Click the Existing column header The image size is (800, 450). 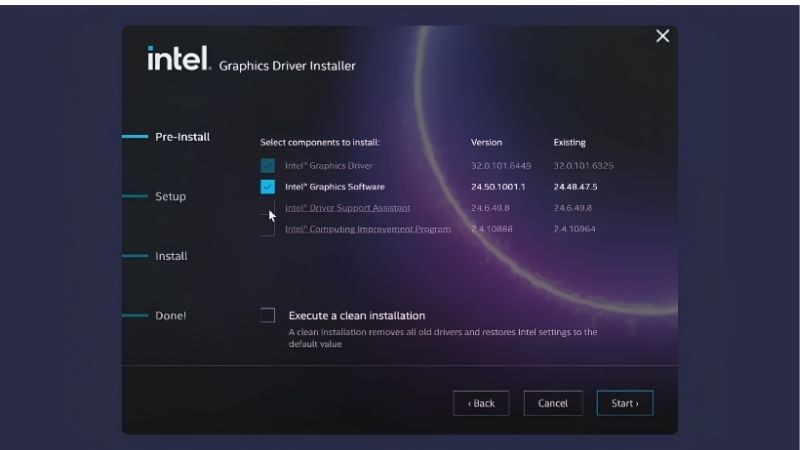569,142
